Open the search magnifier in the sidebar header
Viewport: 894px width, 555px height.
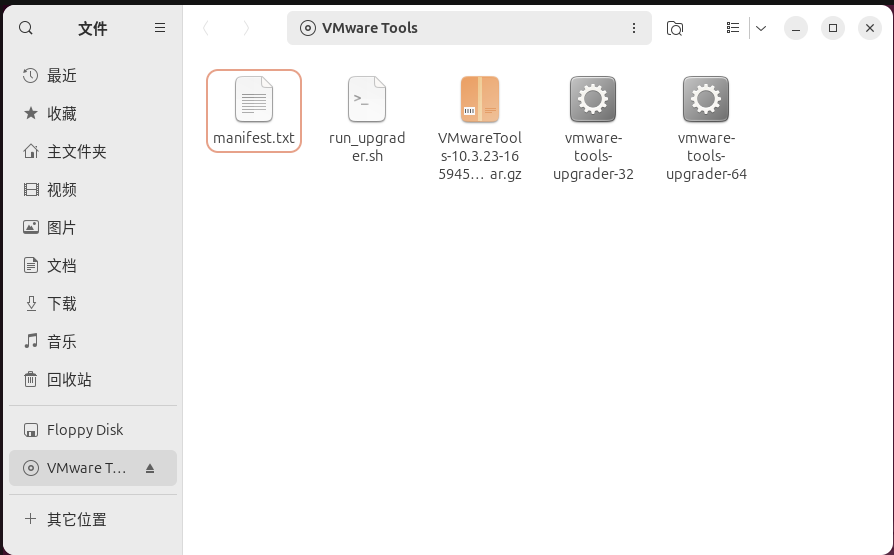point(26,28)
